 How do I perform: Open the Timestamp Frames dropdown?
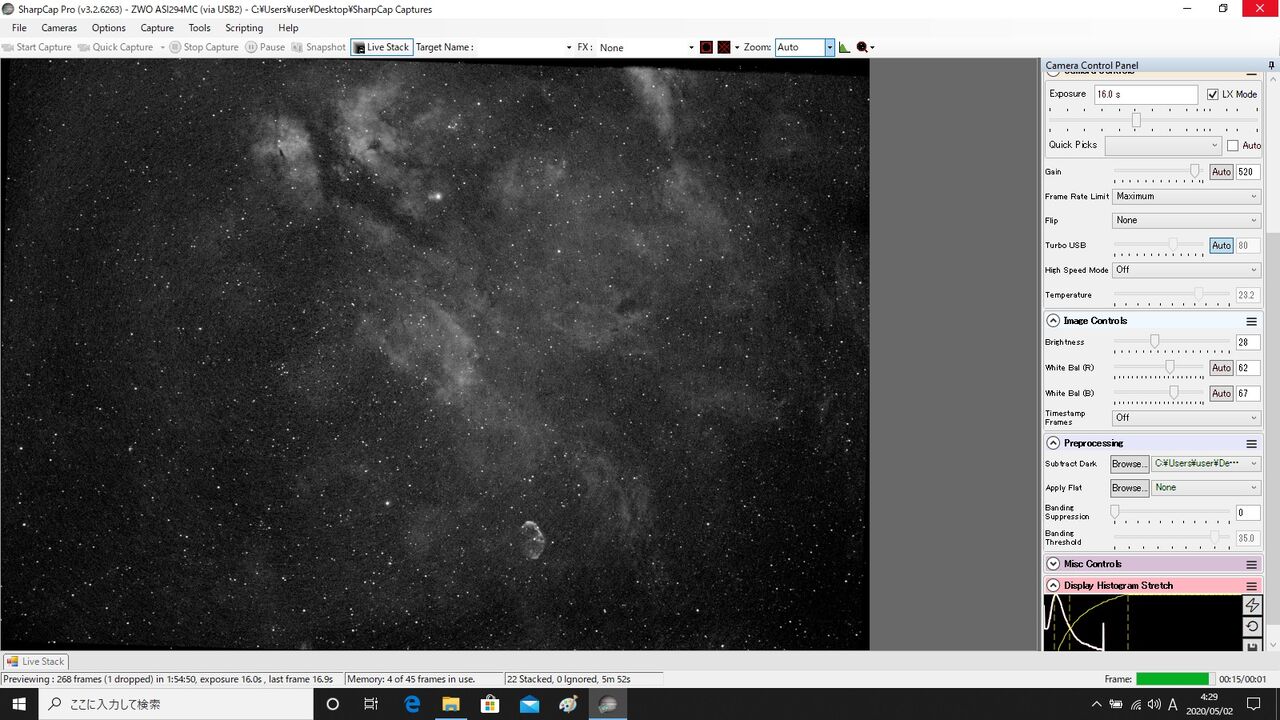(1186, 418)
